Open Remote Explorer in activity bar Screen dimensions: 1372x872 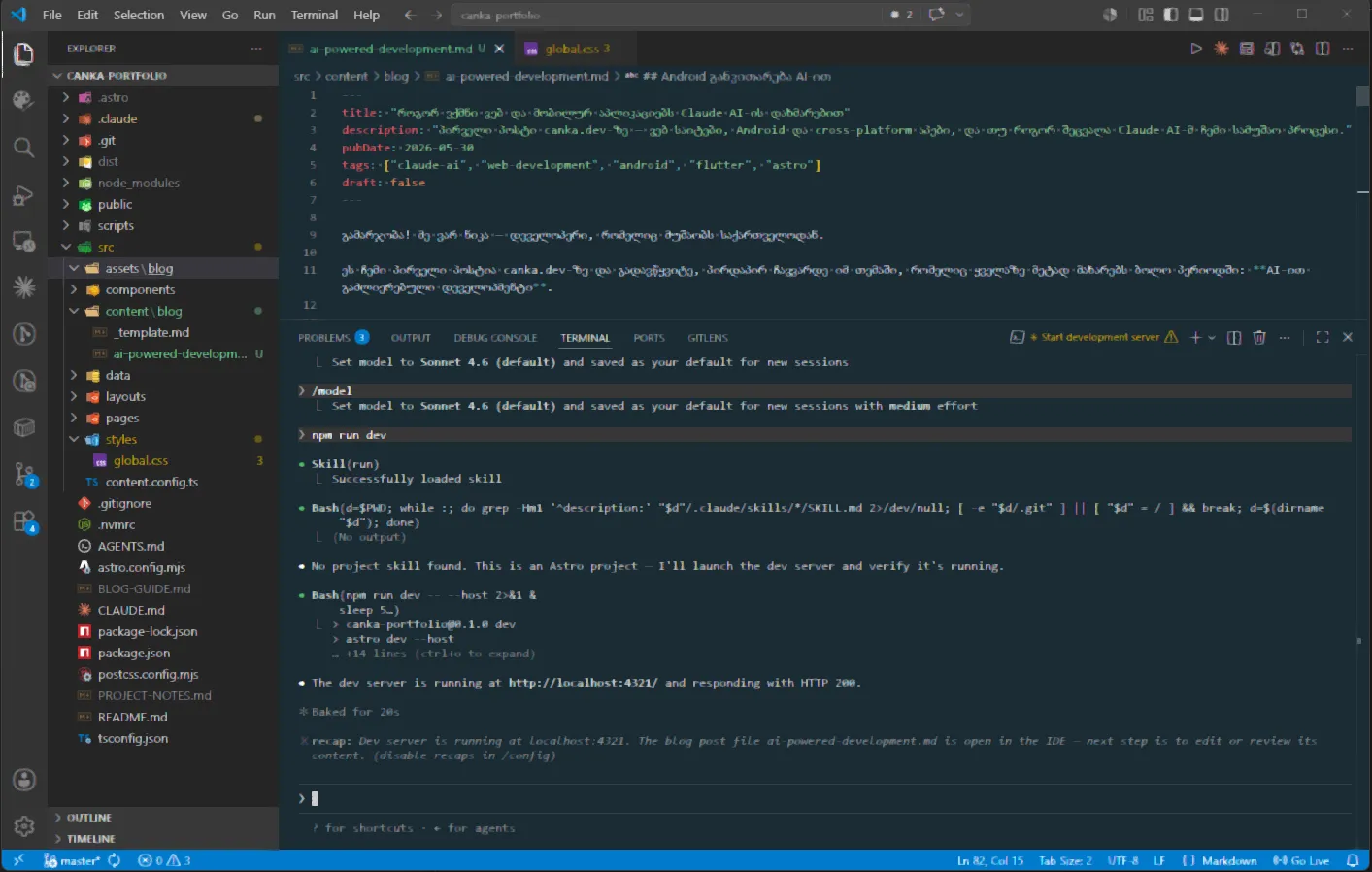tap(23, 242)
